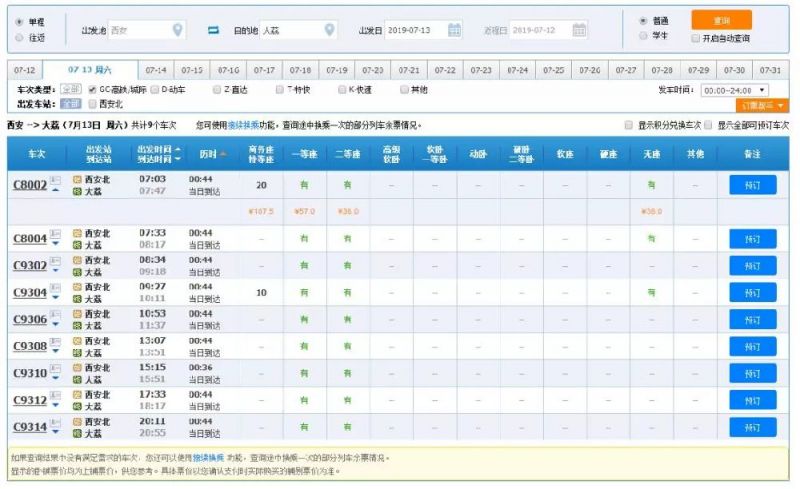
Task: Check 其他 train type checkbox
Action: (404, 89)
